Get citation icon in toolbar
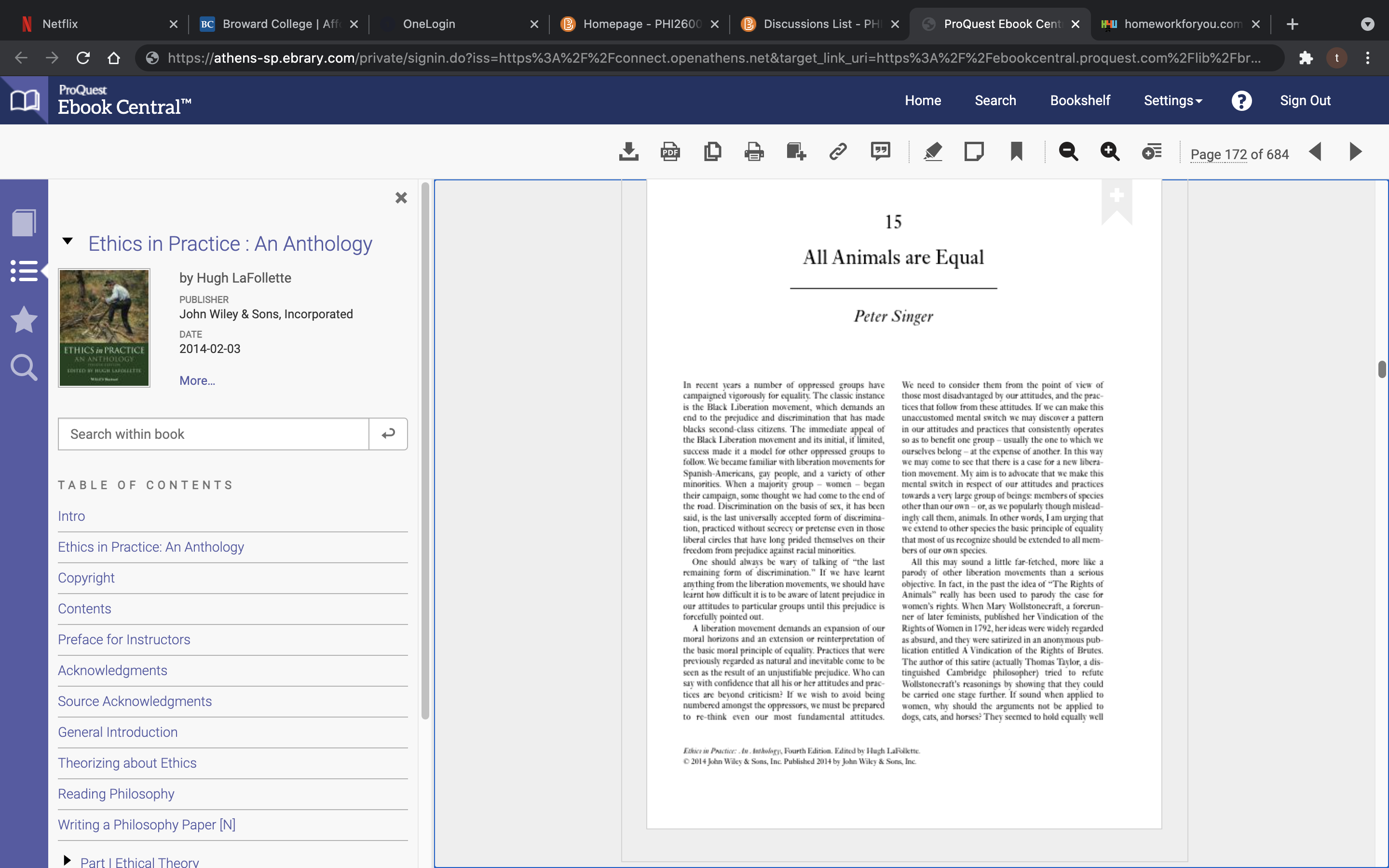 click(x=881, y=152)
